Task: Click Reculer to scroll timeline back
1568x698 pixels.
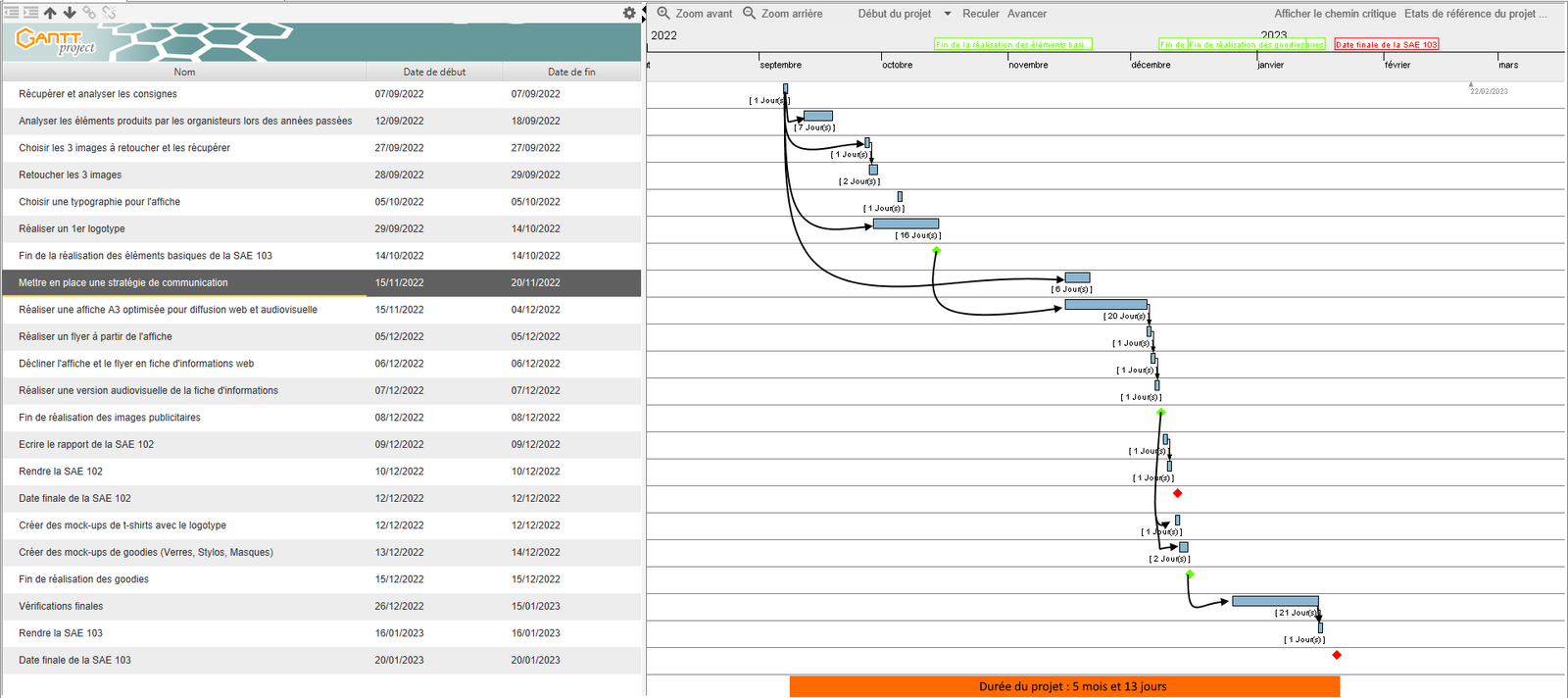Action: [980, 14]
